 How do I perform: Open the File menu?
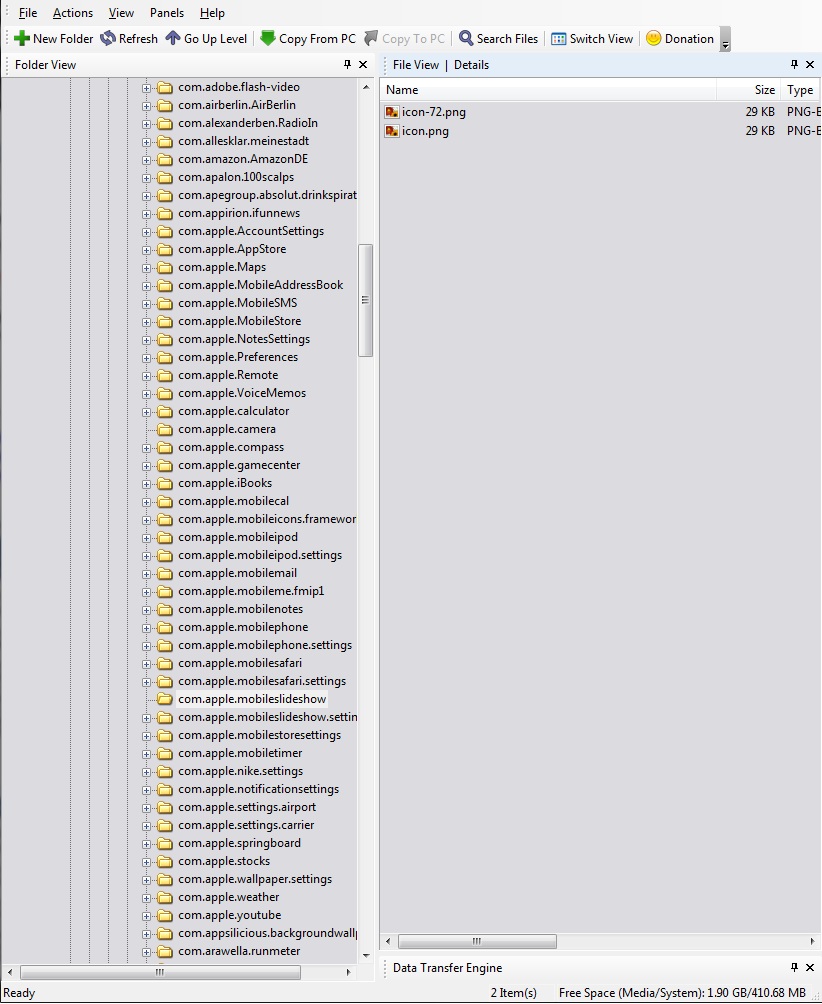(x=28, y=13)
